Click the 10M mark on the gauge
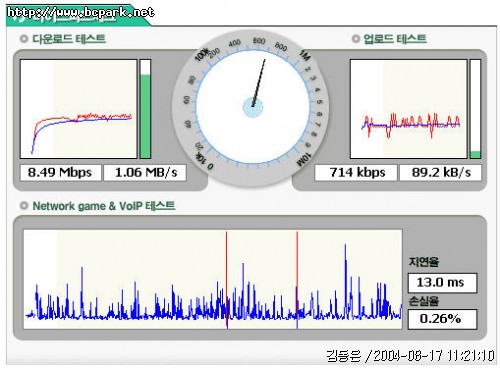 304,159
